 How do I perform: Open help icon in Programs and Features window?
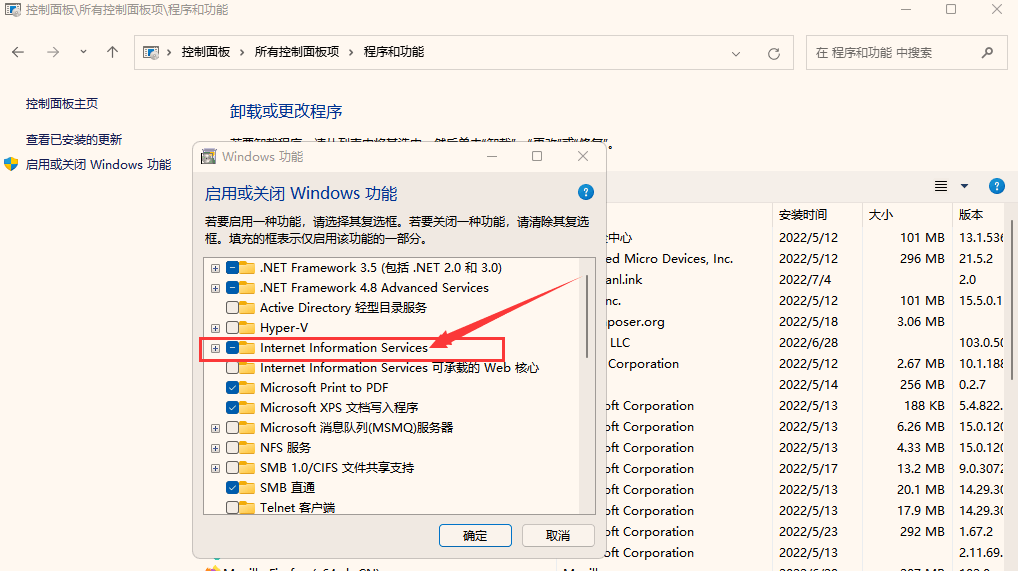click(x=997, y=186)
